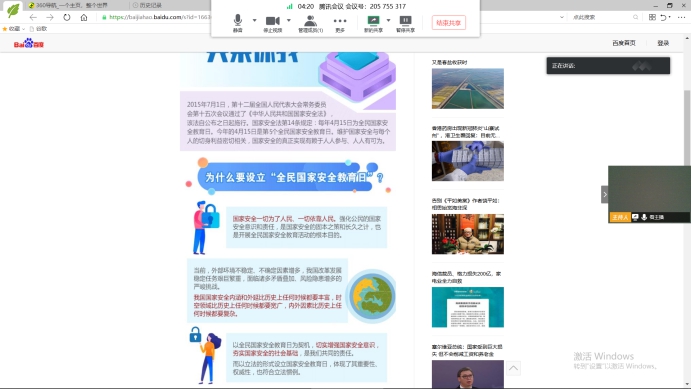The height and width of the screenshot is (389, 692).
Task: Switch to the 360导航 tab
Action: (x=71, y=5)
